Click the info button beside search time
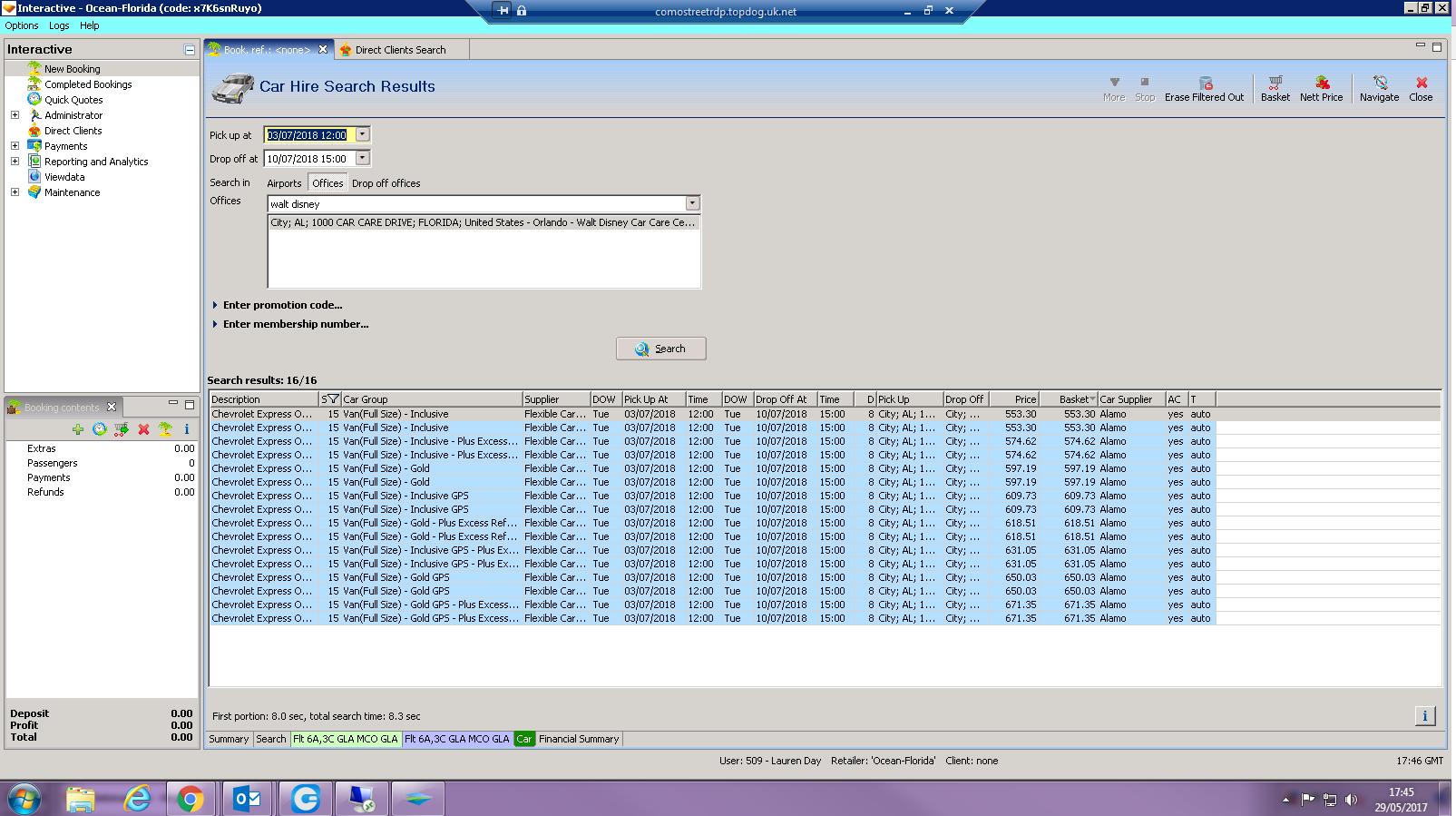 point(1425,716)
